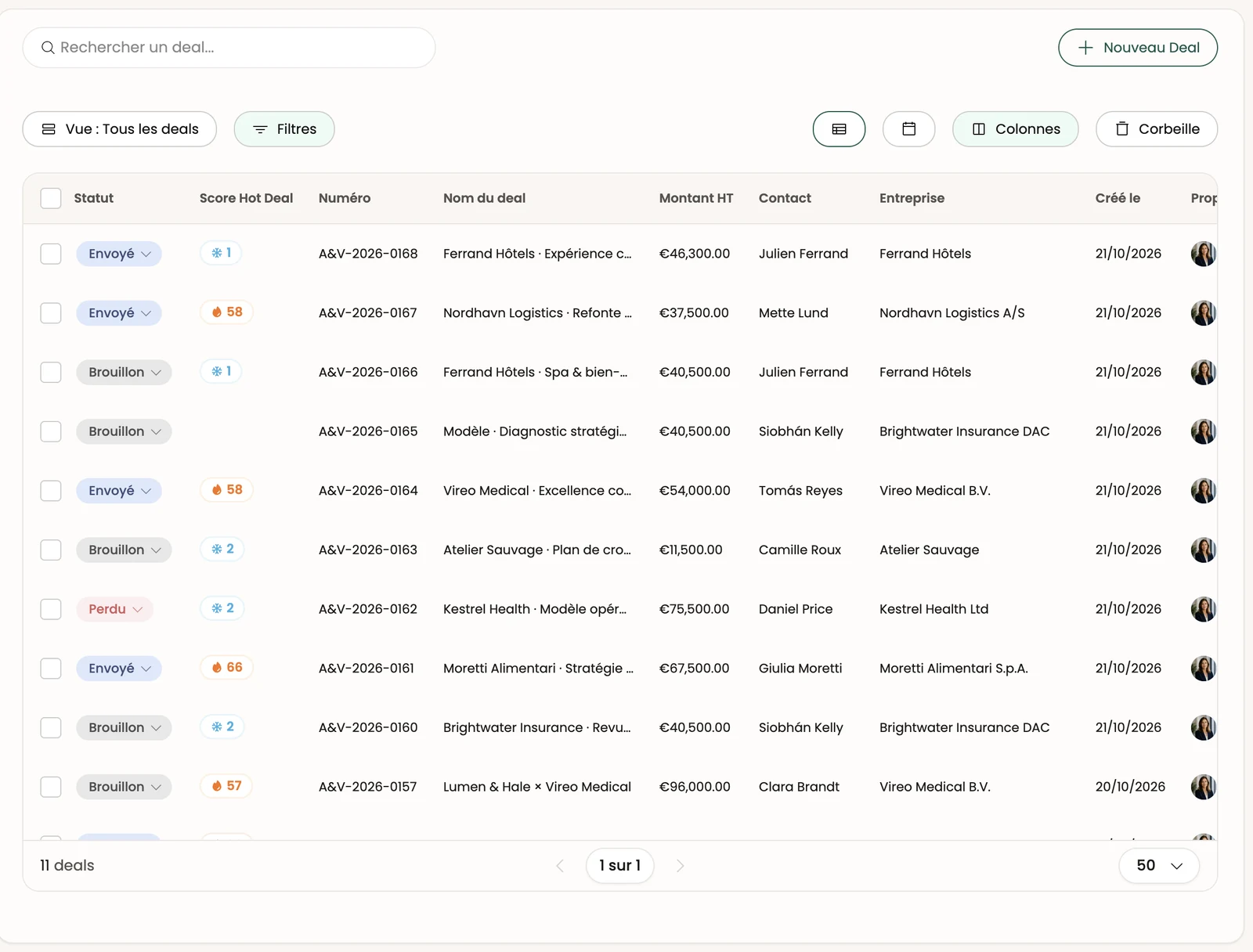Sort by Nom du deal column header

(484, 198)
